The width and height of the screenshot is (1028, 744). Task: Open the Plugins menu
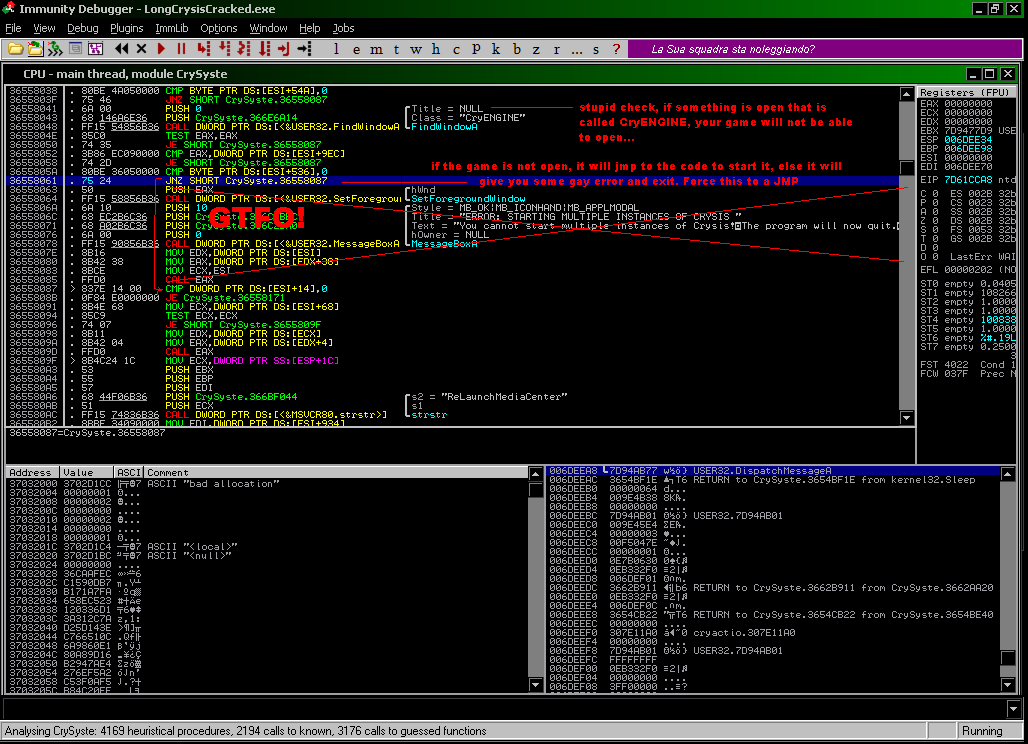[x=127, y=28]
